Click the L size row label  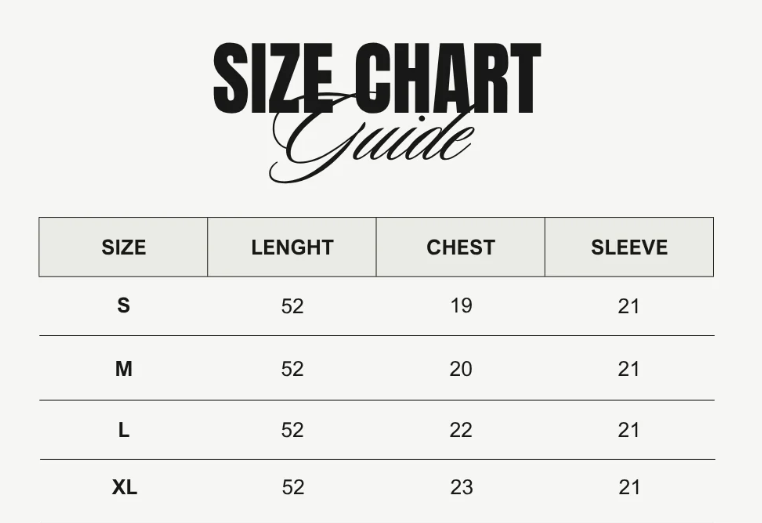(x=123, y=430)
